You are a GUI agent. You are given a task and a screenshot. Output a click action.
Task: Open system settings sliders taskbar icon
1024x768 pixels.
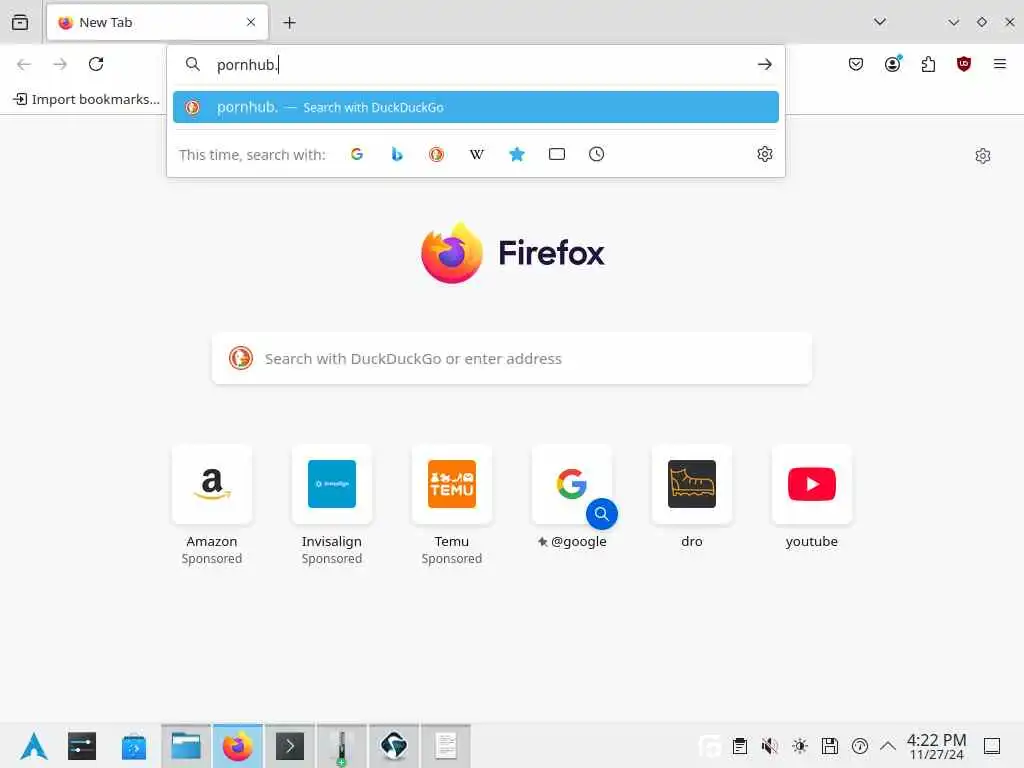tap(82, 746)
